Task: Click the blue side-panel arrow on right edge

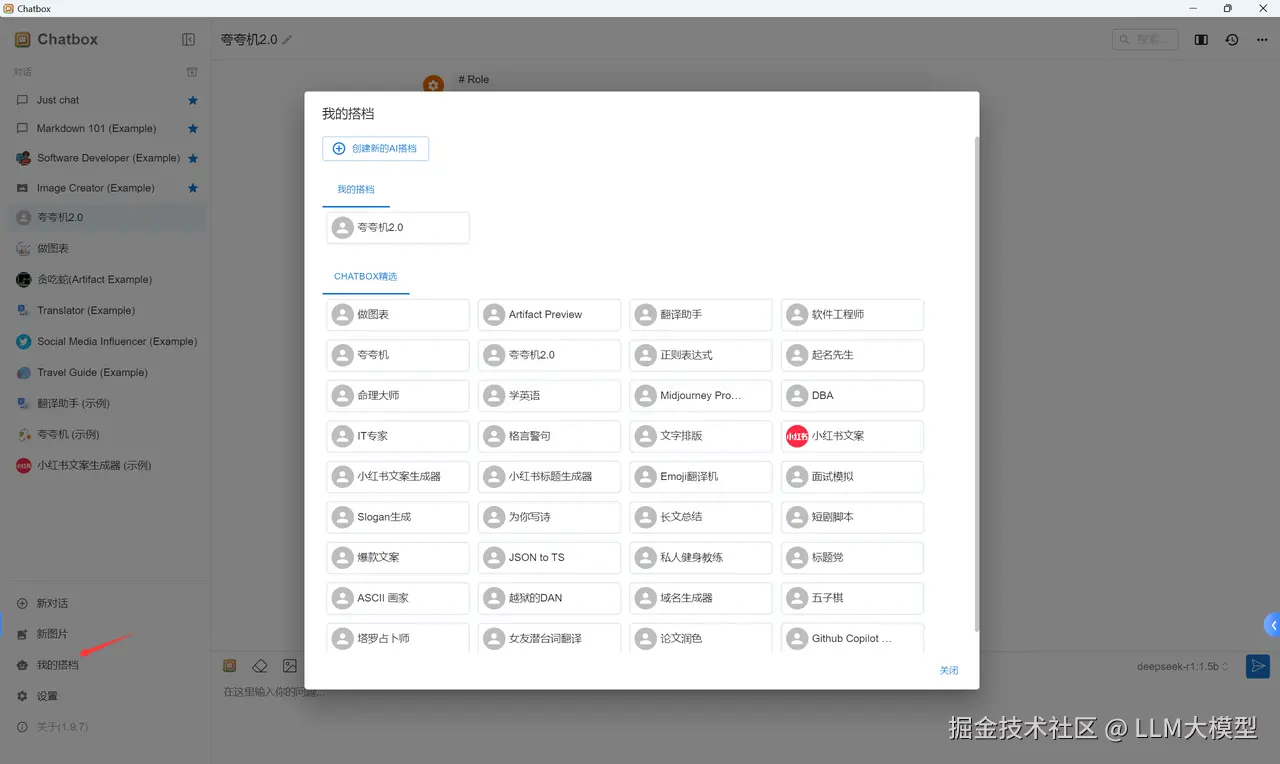Action: click(1273, 625)
